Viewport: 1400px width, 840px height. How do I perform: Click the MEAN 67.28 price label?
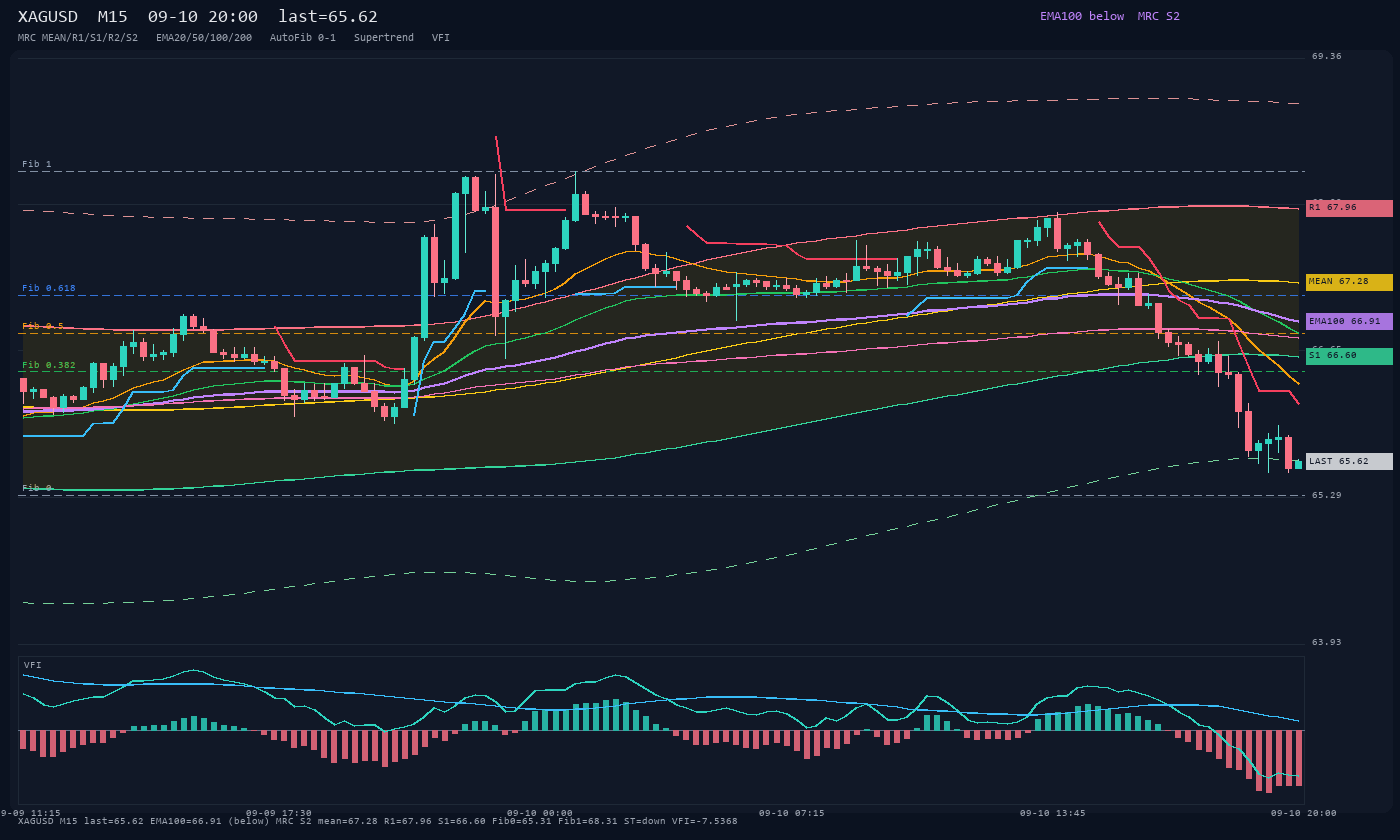coord(1349,282)
